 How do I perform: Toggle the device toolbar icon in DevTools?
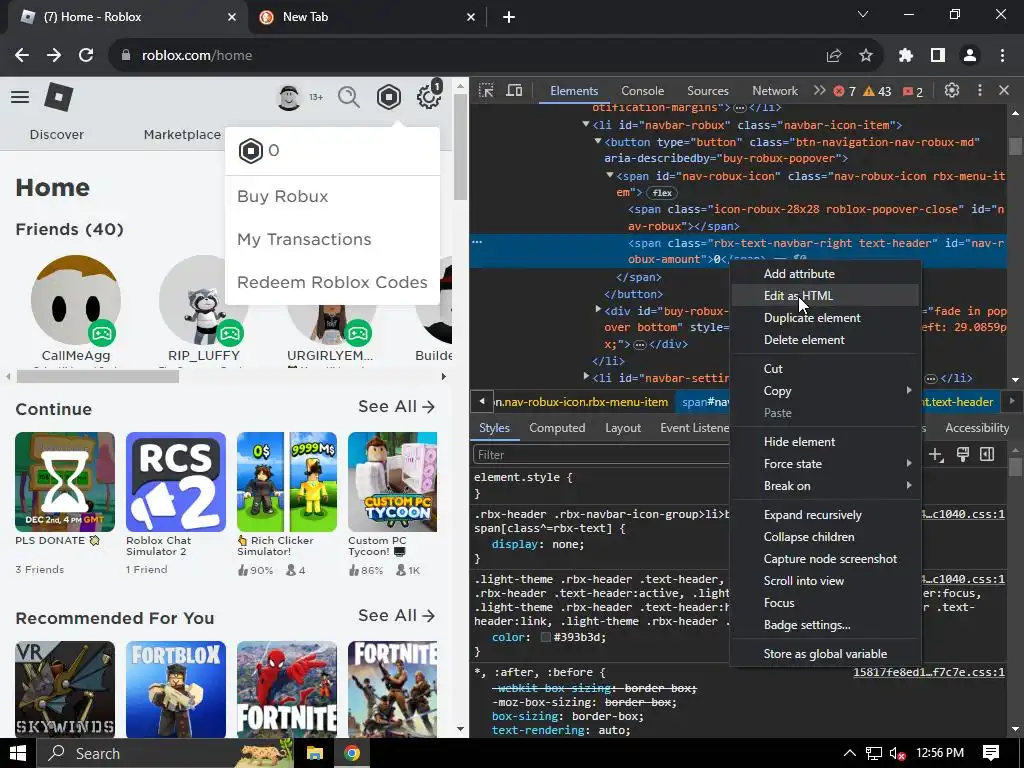pyautogui.click(x=515, y=91)
